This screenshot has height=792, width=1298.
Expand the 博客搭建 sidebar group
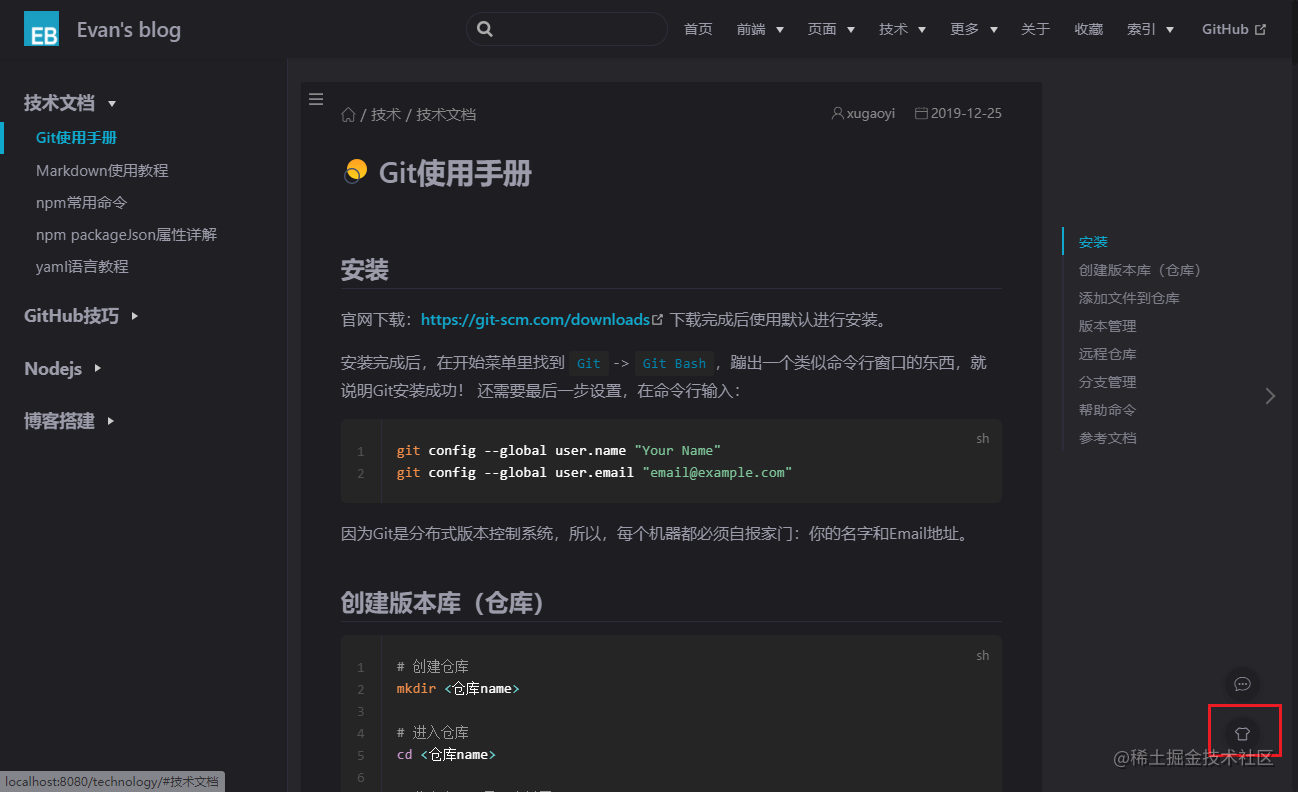tap(69, 421)
